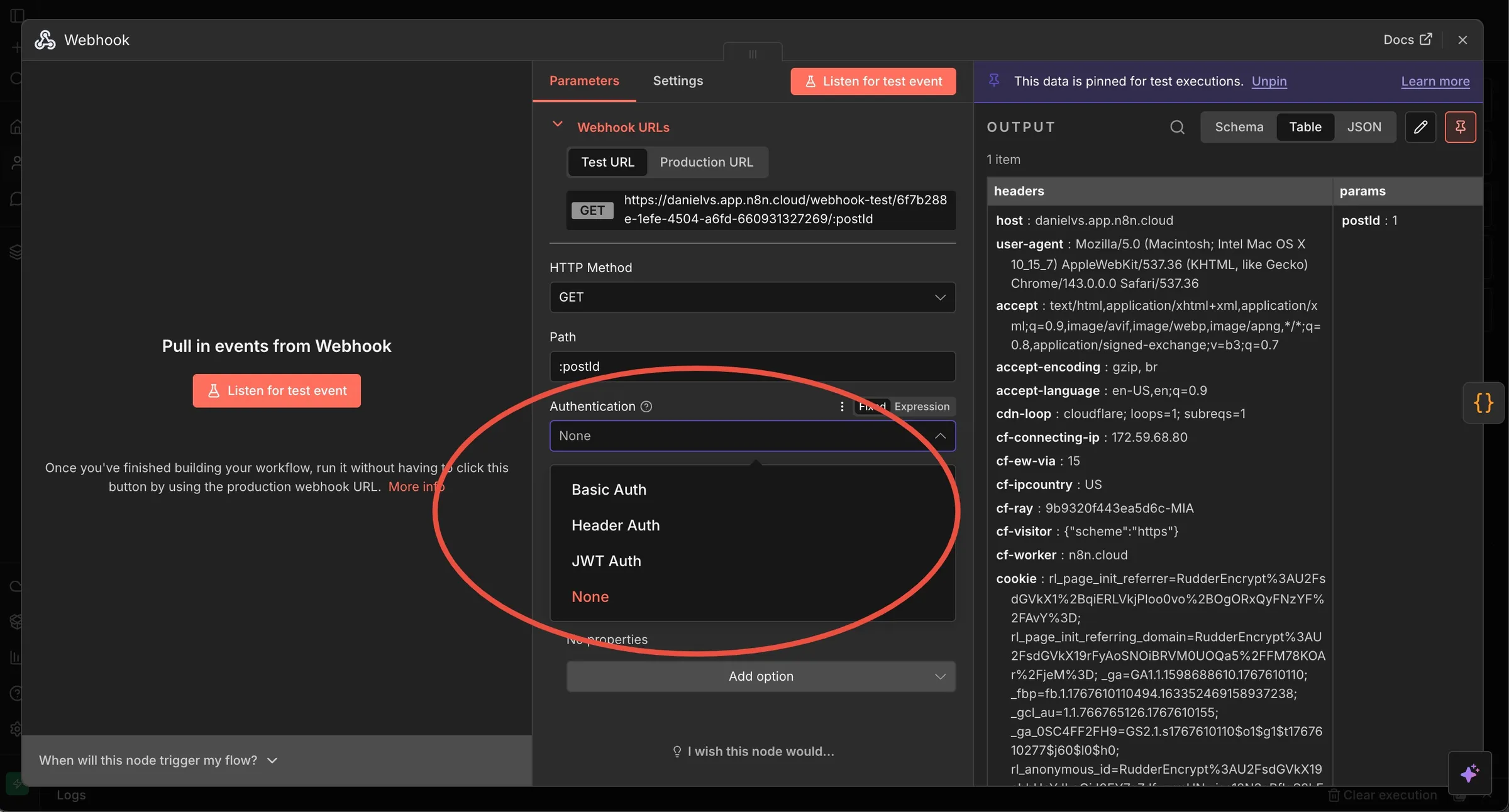Screen dimensions: 1509x812
Task: Choose JWT Auth option
Action: (x=753, y=561)
